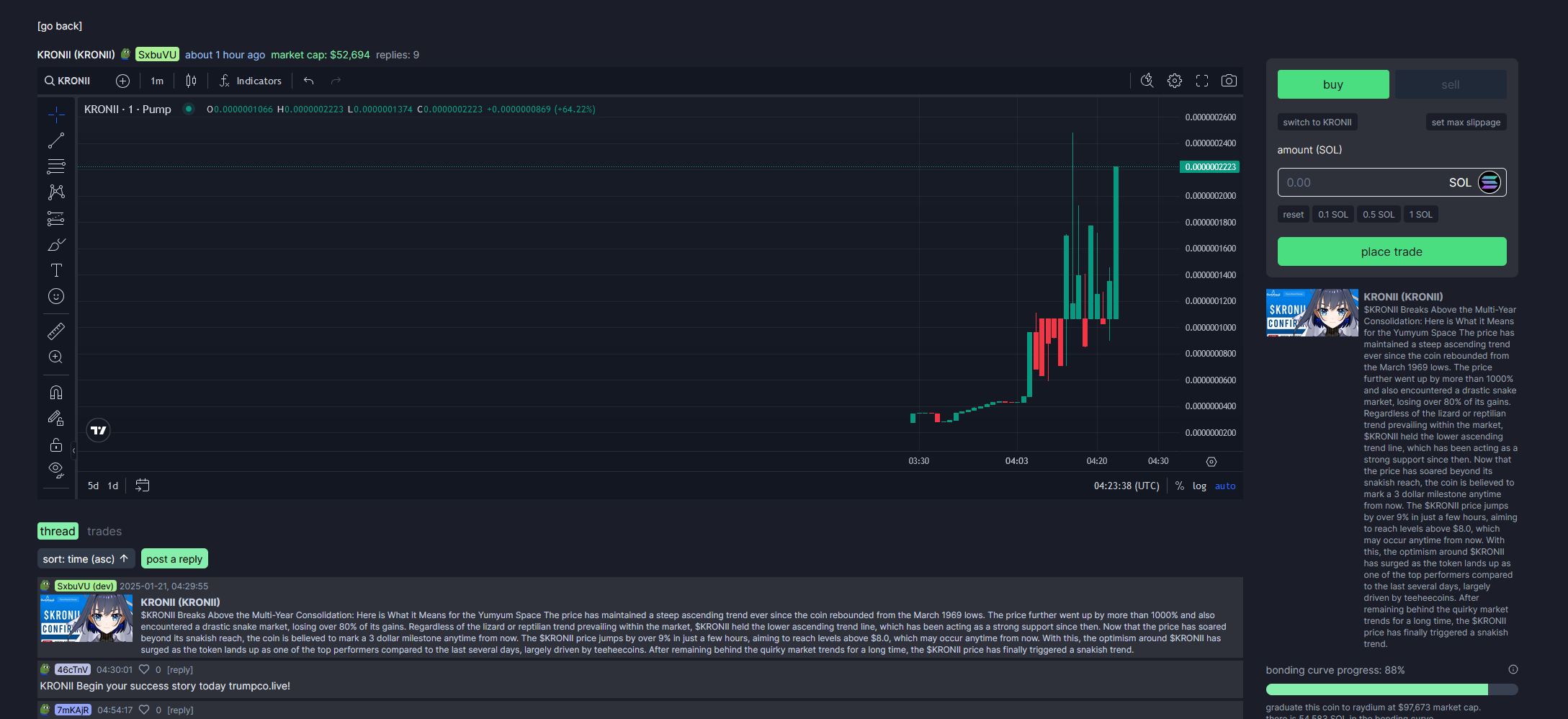Click switch to KRONII

pos(1317,122)
